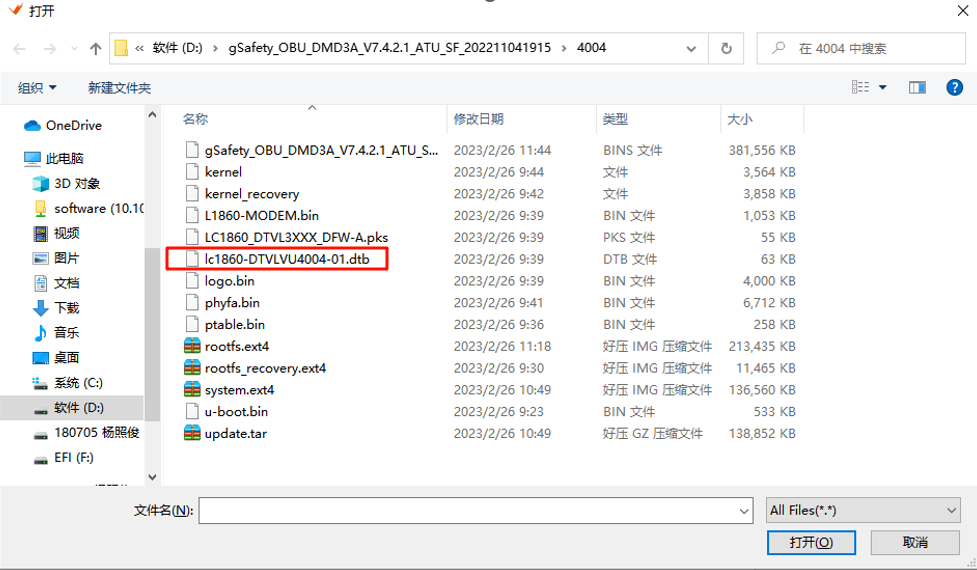Click the up one level arrow
The image size is (977, 570).
[x=96, y=48]
